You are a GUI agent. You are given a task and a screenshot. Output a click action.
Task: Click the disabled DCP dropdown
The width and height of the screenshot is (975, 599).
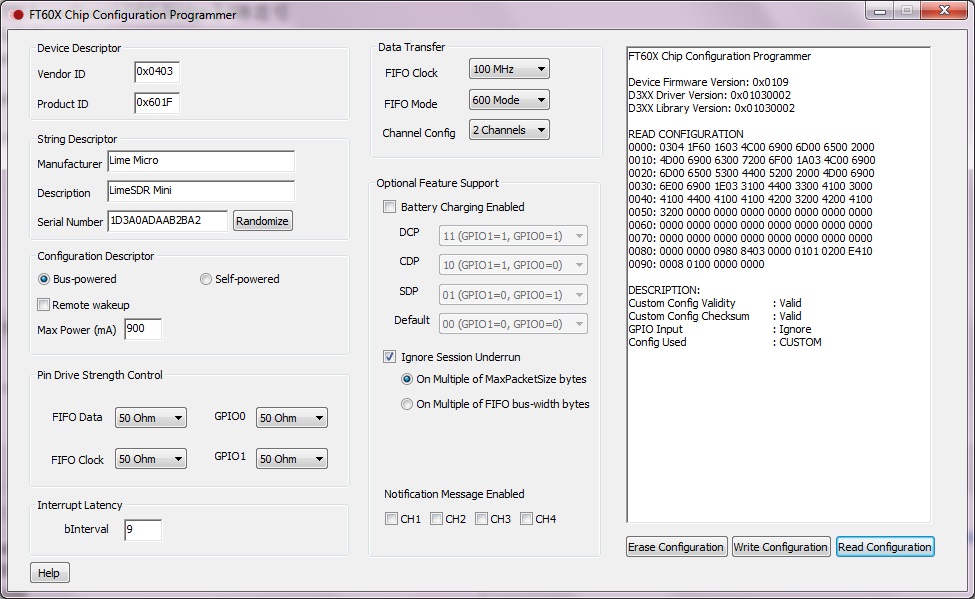pos(513,236)
